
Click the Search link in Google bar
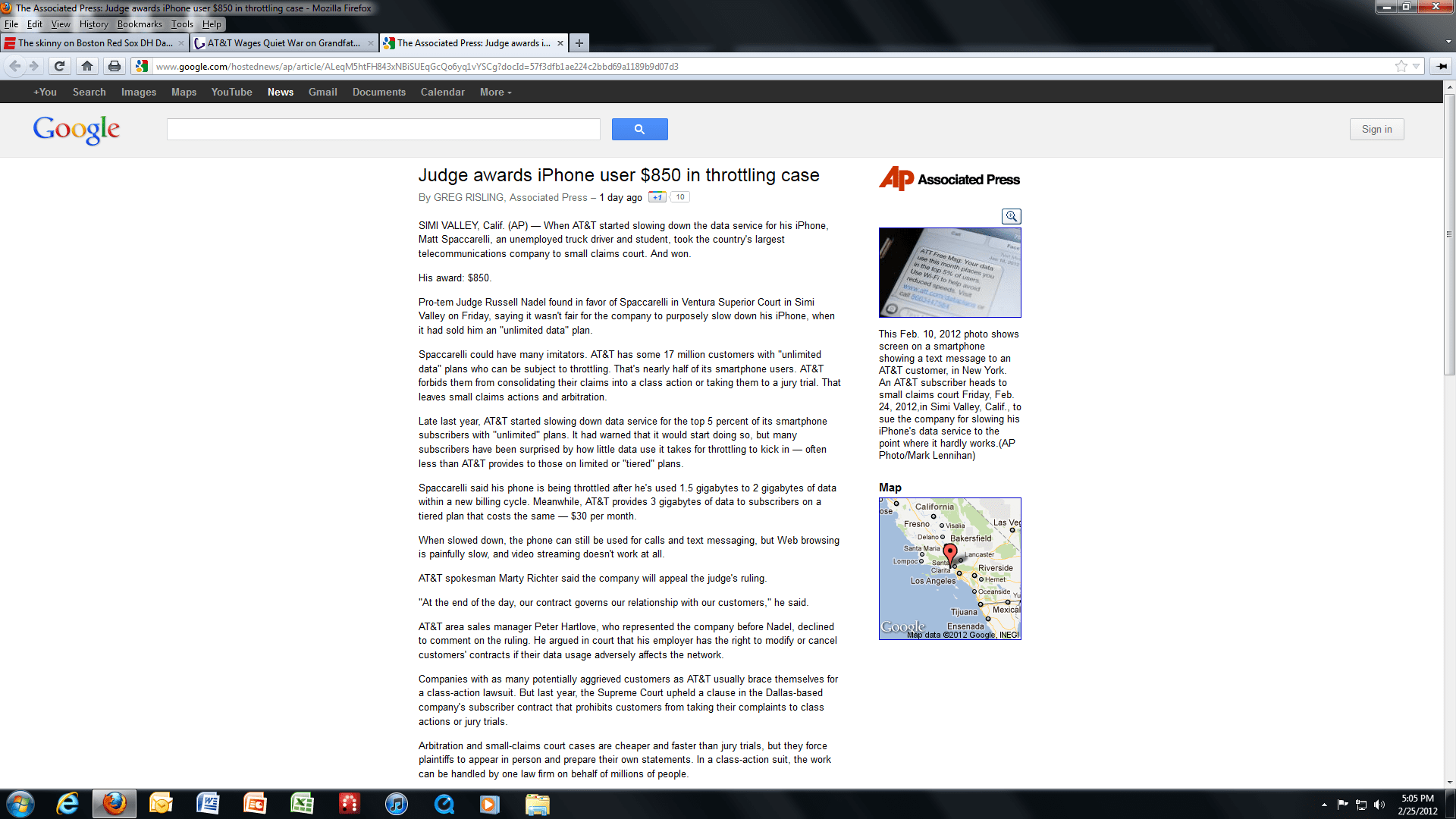[89, 92]
